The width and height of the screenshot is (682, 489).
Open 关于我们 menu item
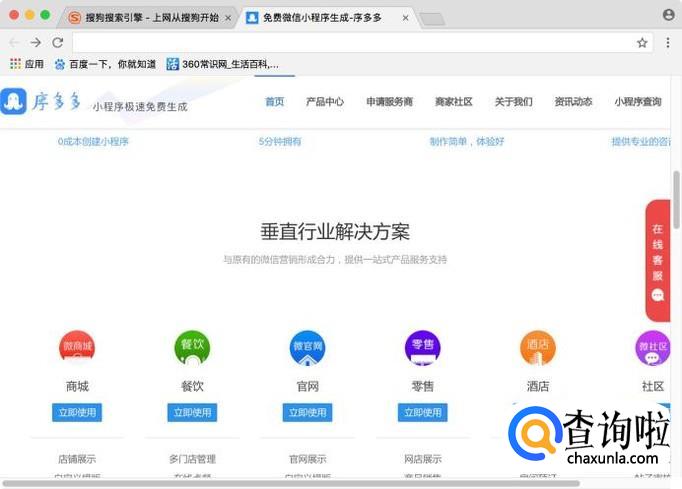point(513,102)
